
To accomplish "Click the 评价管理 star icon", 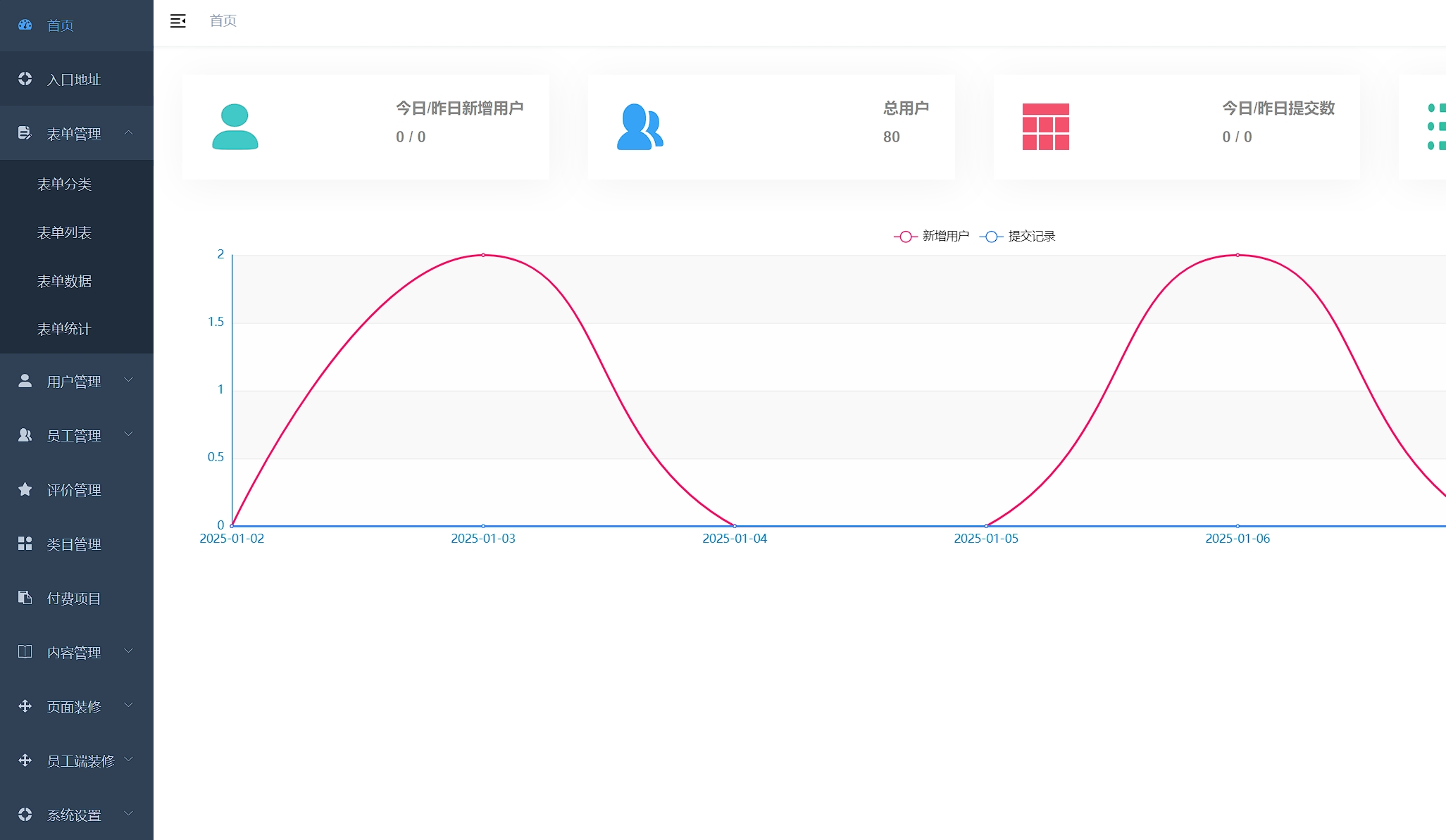I will 25,489.
